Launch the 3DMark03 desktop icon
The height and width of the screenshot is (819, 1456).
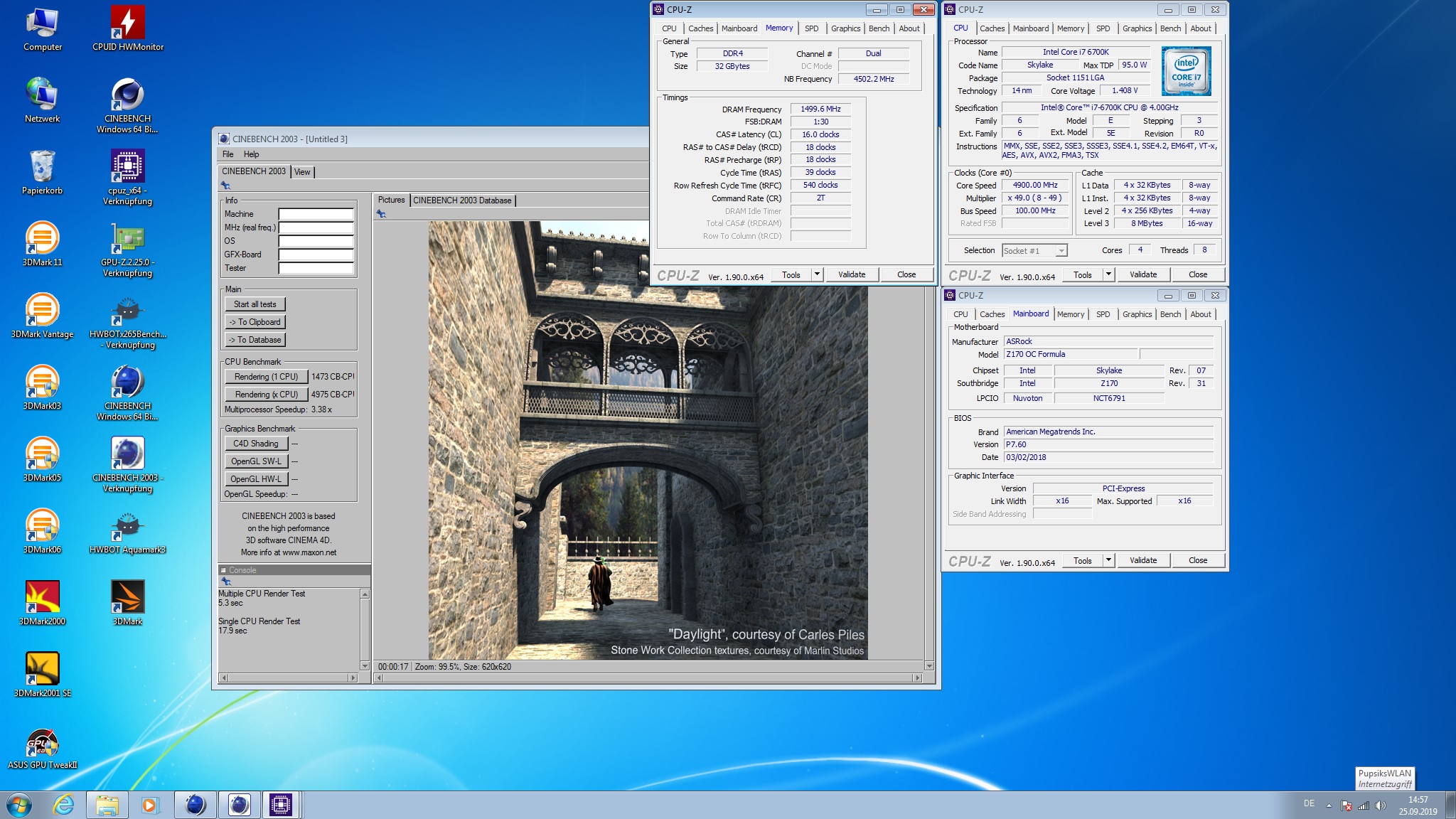click(x=43, y=388)
